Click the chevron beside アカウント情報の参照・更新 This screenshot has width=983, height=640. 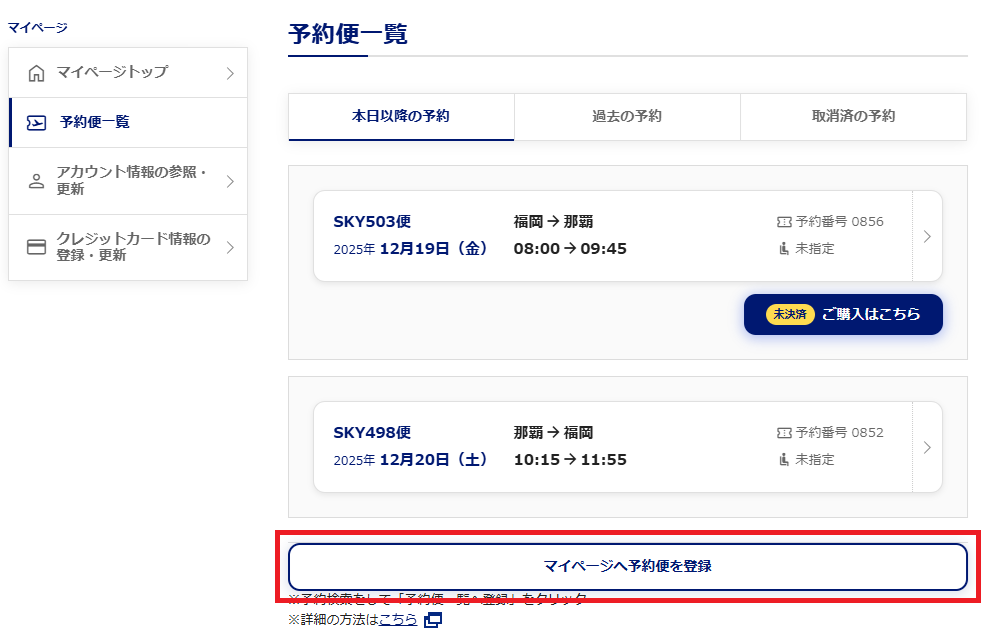coord(229,181)
